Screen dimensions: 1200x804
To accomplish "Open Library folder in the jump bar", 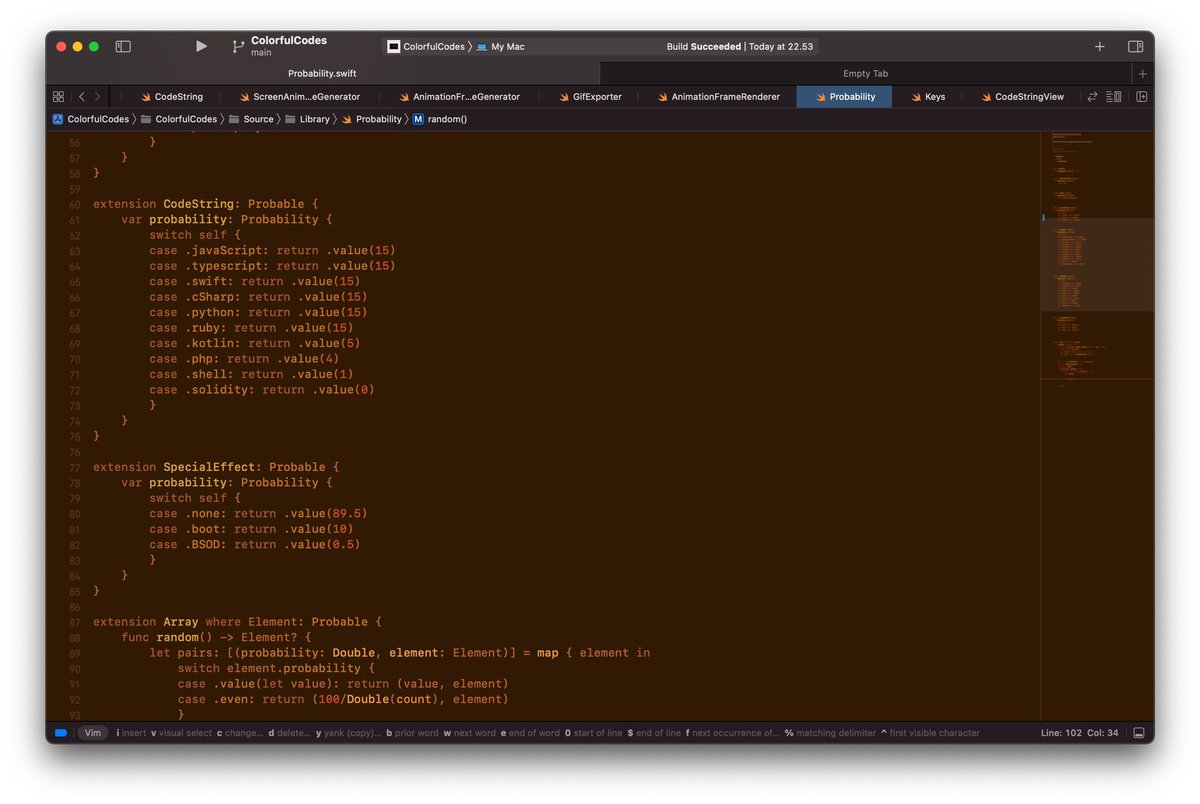I will (307, 119).
